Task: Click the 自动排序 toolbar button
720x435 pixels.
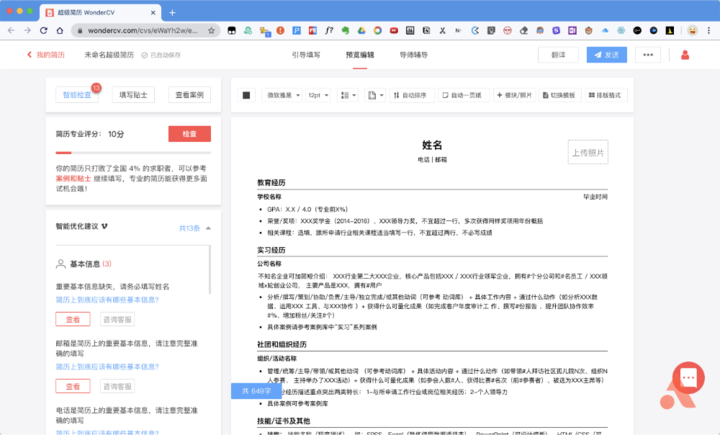Action: click(411, 95)
